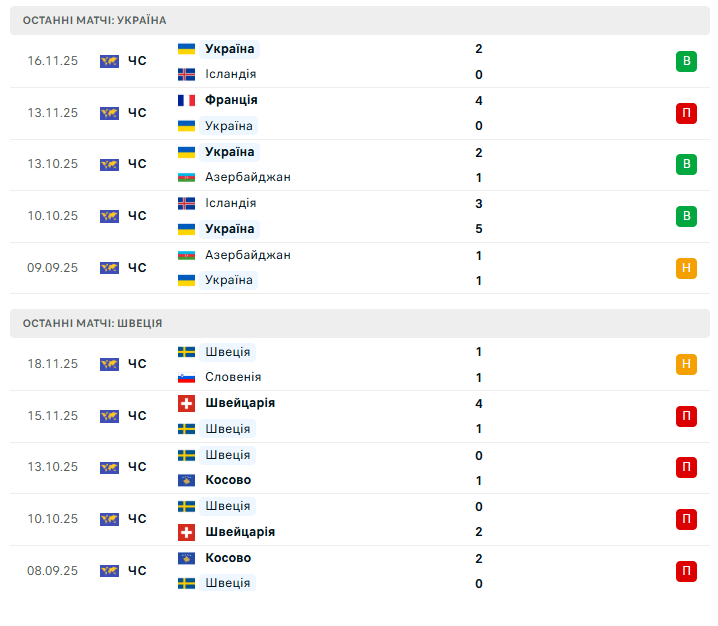The height and width of the screenshot is (626, 718).
Task: Click the red loss badge for 13.11.25
Action: click(686, 113)
